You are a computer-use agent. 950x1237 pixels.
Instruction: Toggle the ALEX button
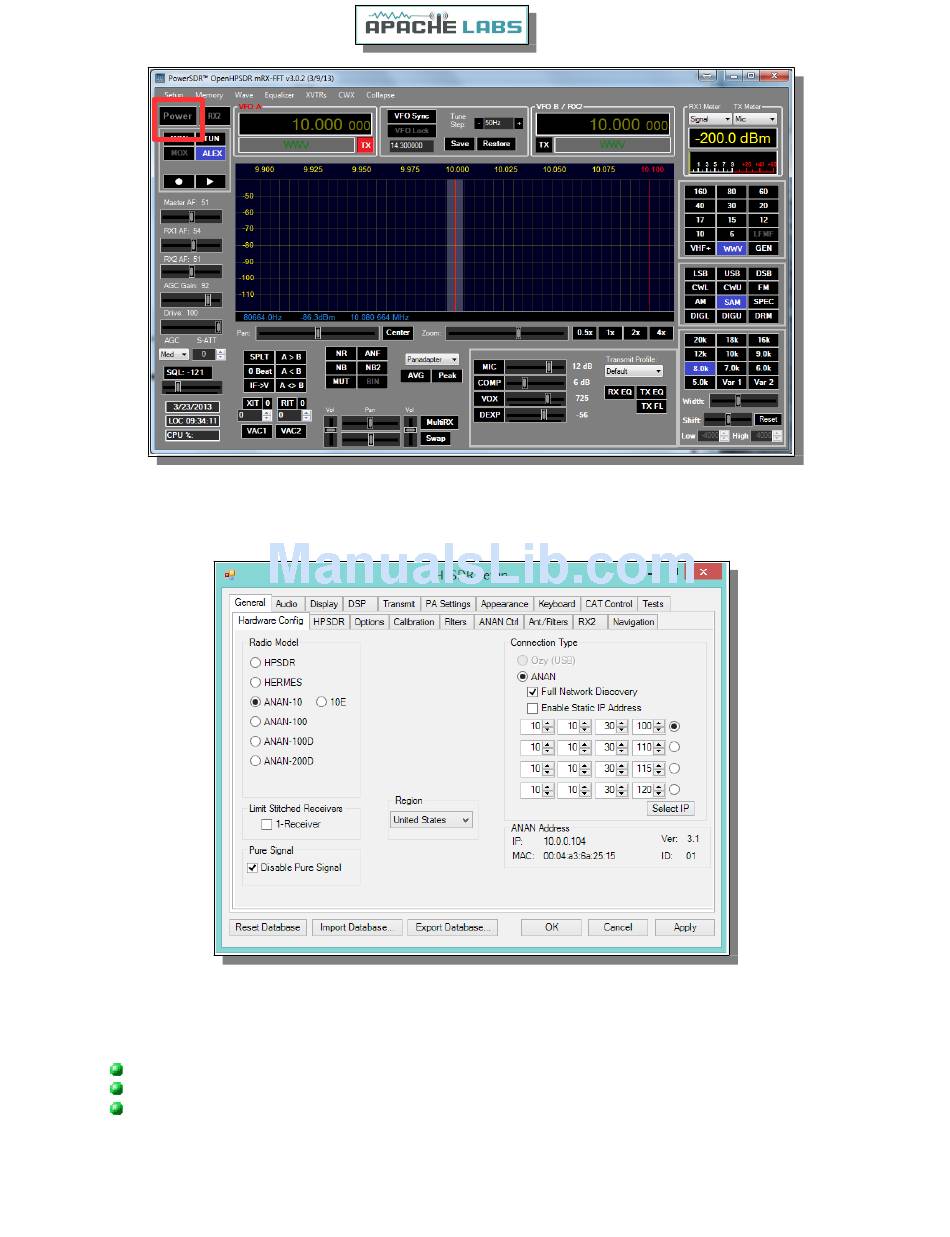pyautogui.click(x=211, y=153)
